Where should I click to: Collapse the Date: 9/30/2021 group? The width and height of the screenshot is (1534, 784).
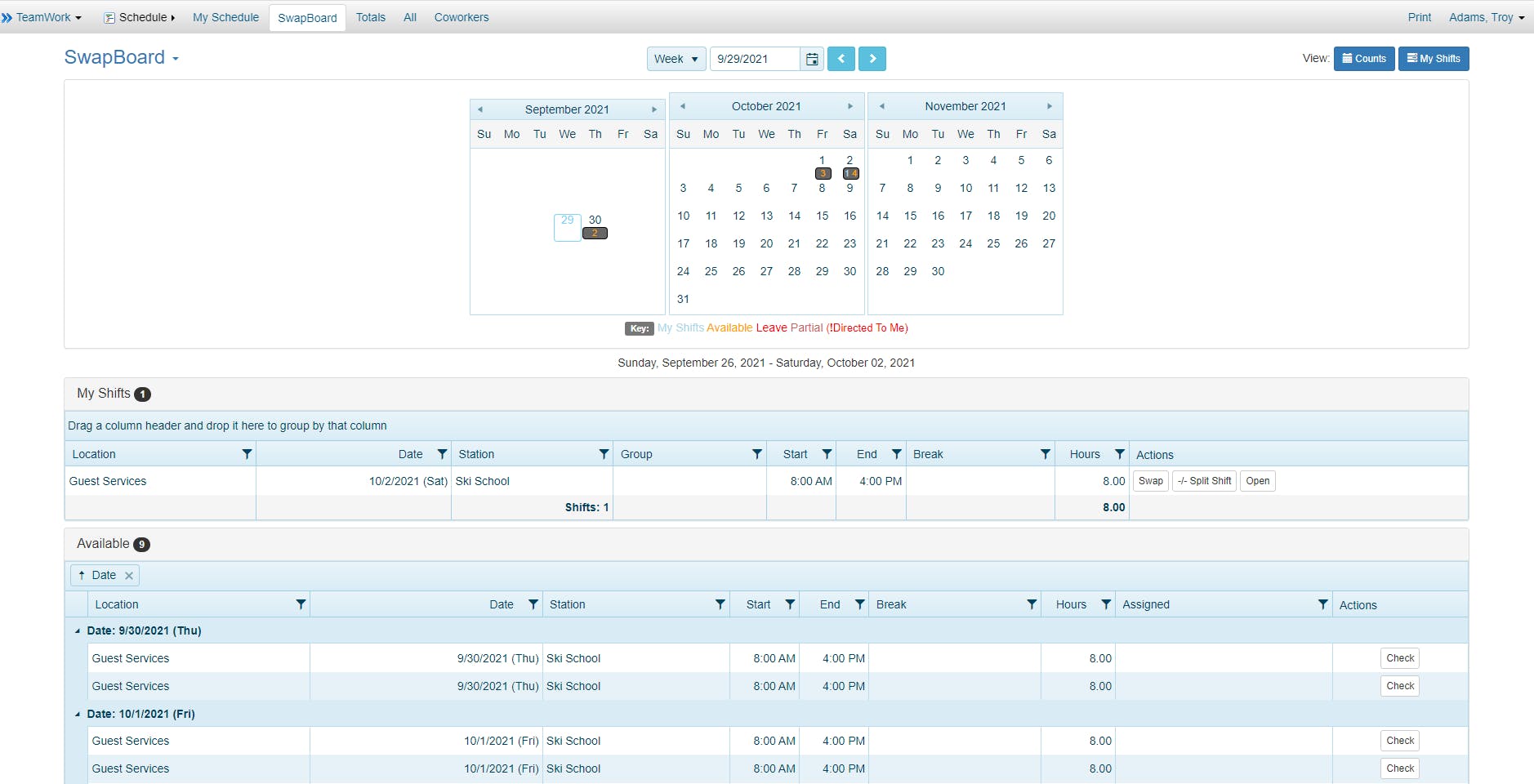(79, 630)
